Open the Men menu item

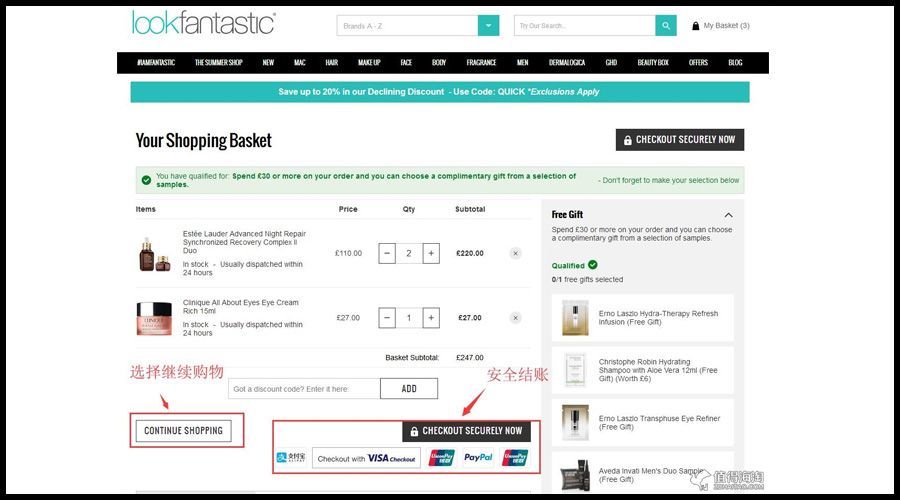[x=522, y=63]
